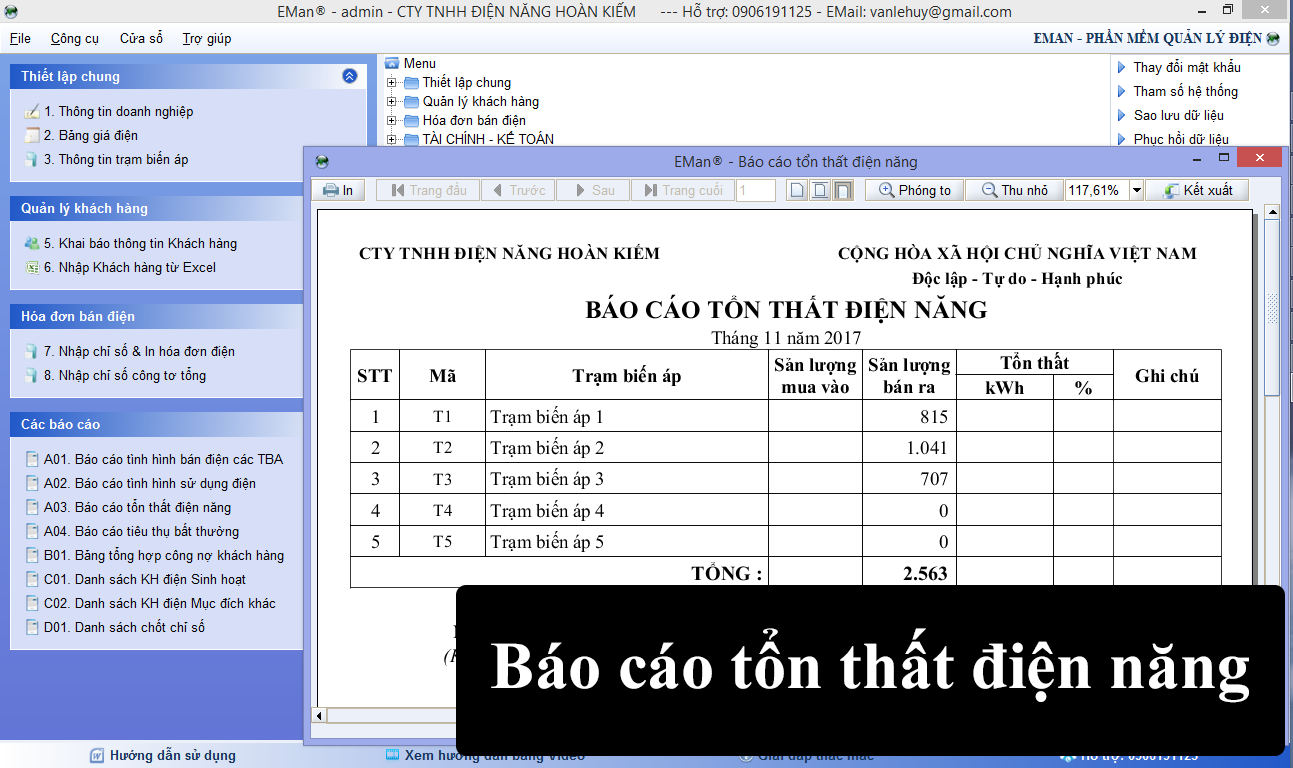The width and height of the screenshot is (1293, 768).
Task: Jump to last page Trang cuối
Action: (x=682, y=190)
